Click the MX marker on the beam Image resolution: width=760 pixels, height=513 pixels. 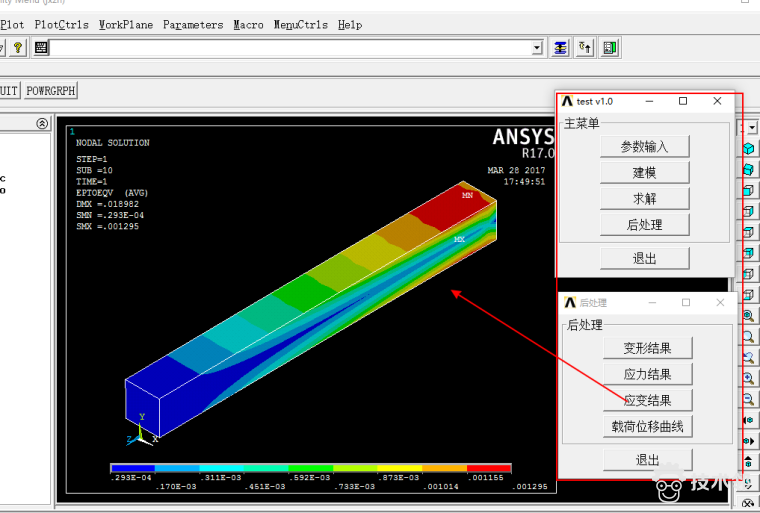click(459, 239)
